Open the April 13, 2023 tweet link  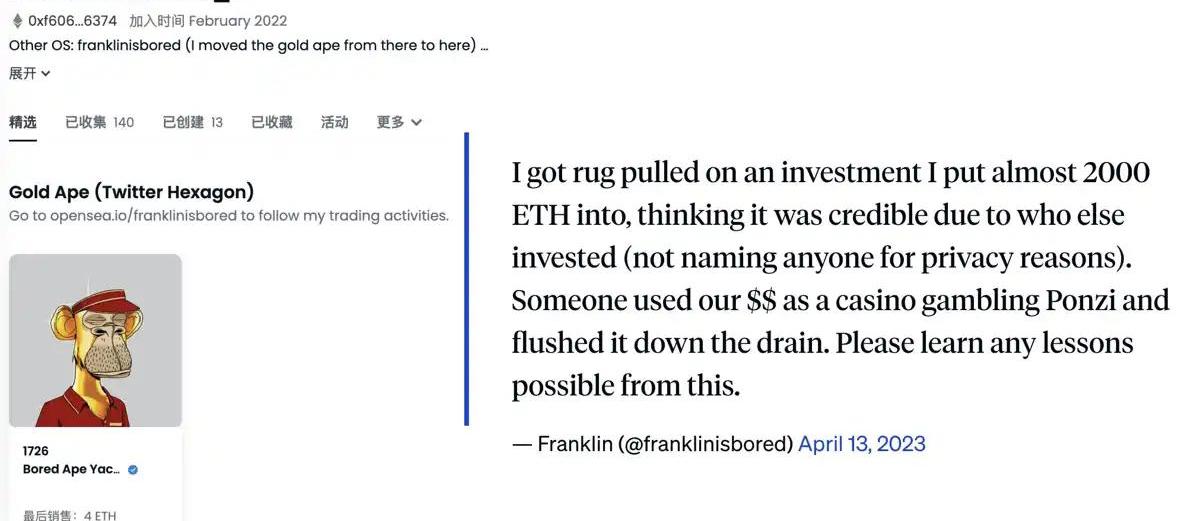pyautogui.click(x=861, y=443)
